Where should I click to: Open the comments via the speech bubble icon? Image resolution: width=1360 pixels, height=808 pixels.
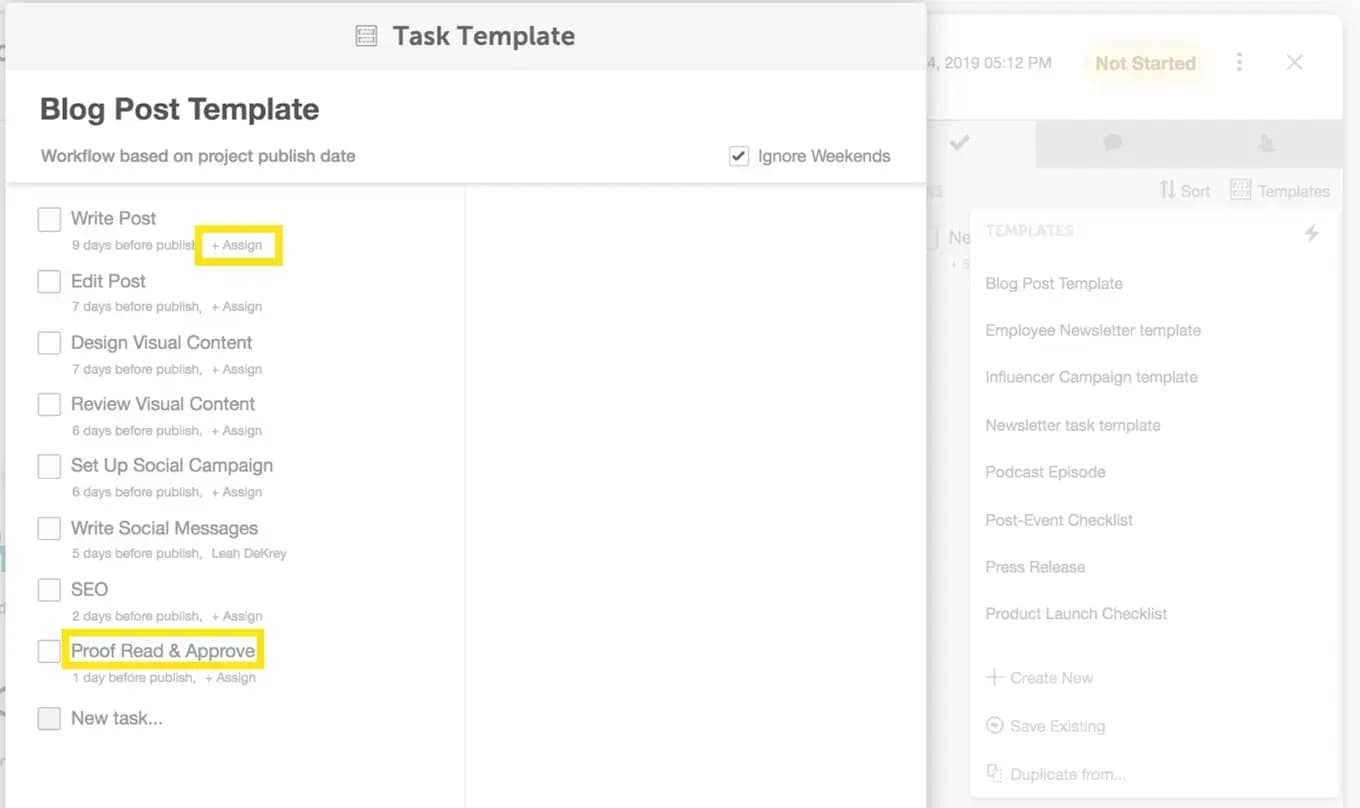coord(1112,143)
